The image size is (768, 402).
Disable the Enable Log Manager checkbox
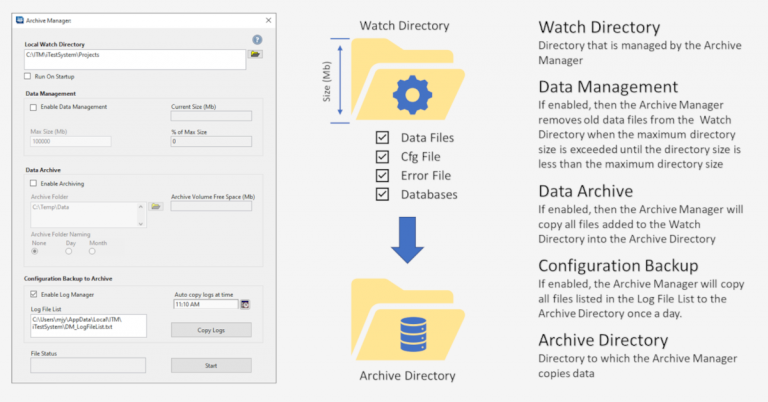click(33, 294)
